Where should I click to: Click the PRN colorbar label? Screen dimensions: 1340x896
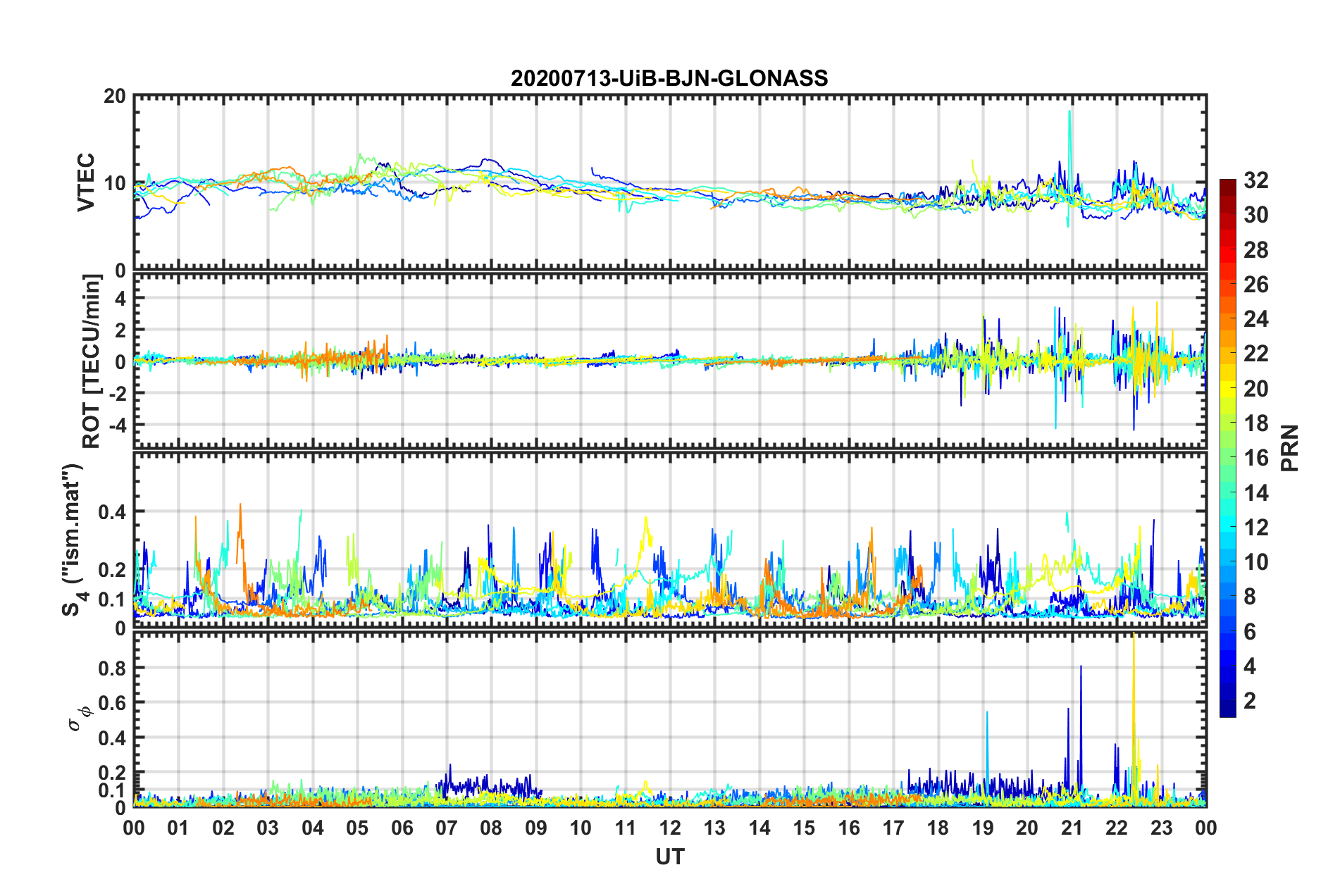(1290, 448)
